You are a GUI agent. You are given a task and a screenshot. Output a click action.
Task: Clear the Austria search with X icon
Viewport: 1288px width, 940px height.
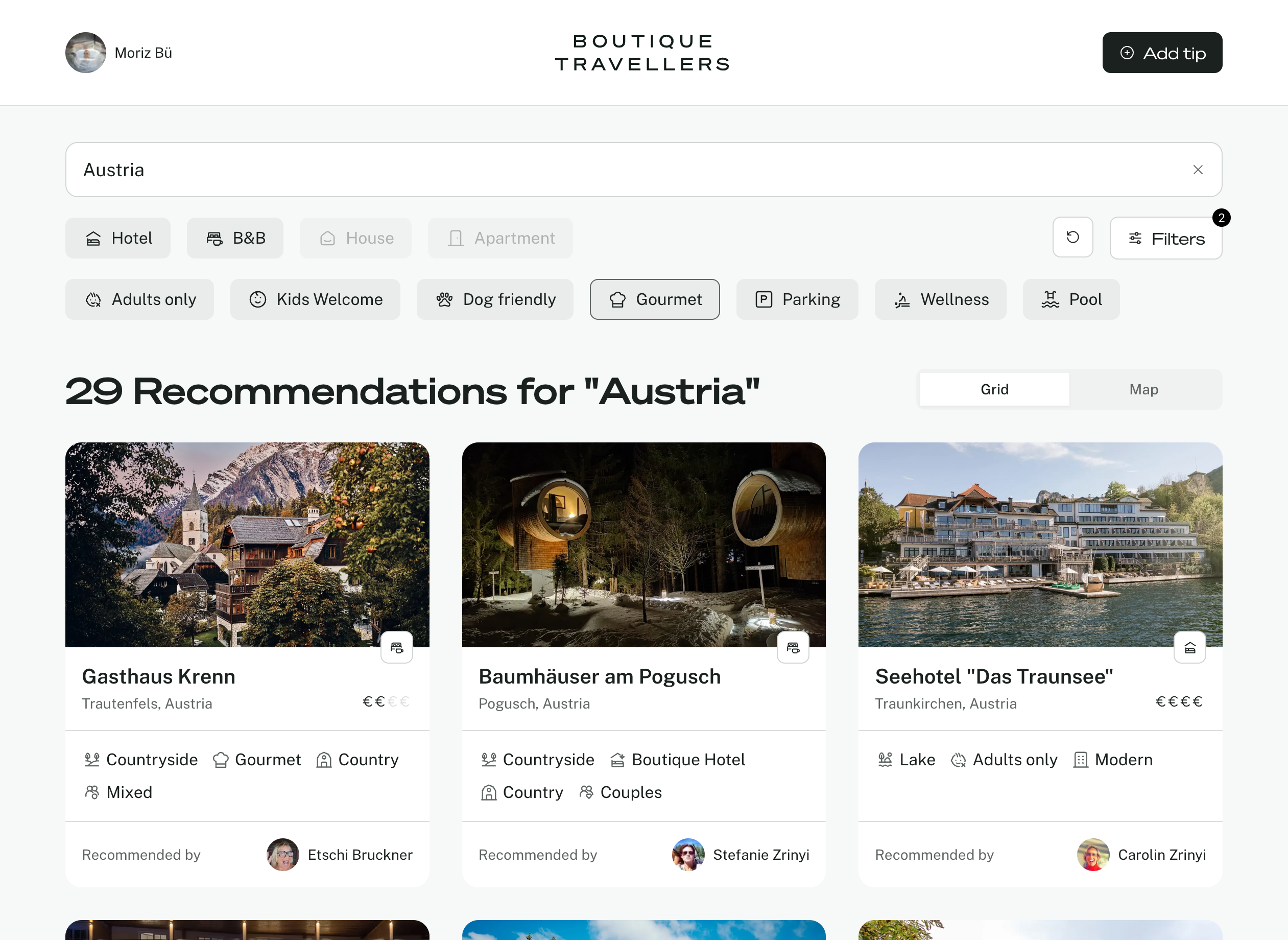pos(1198,170)
